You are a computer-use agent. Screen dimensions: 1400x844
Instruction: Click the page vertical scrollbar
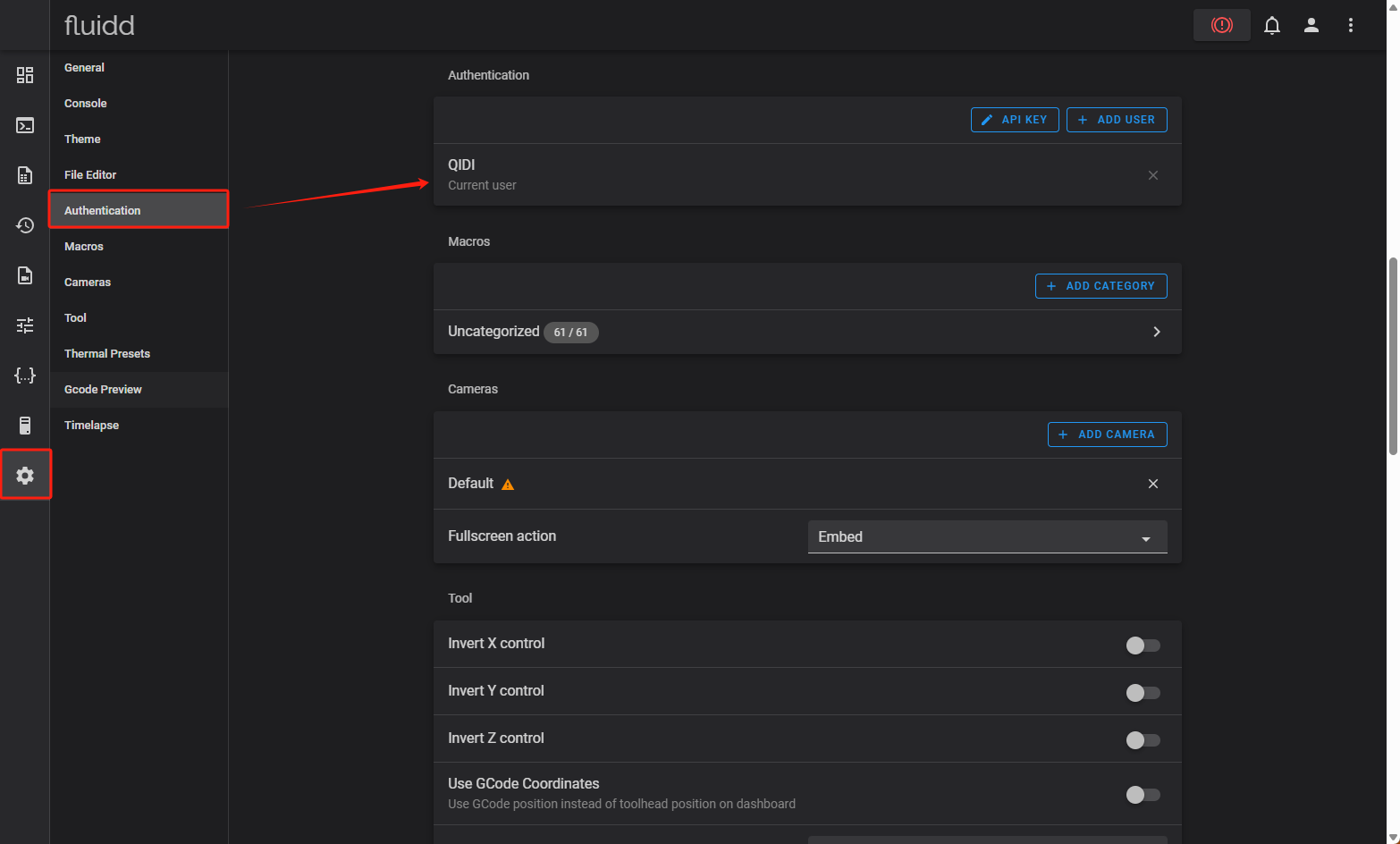(x=1392, y=358)
